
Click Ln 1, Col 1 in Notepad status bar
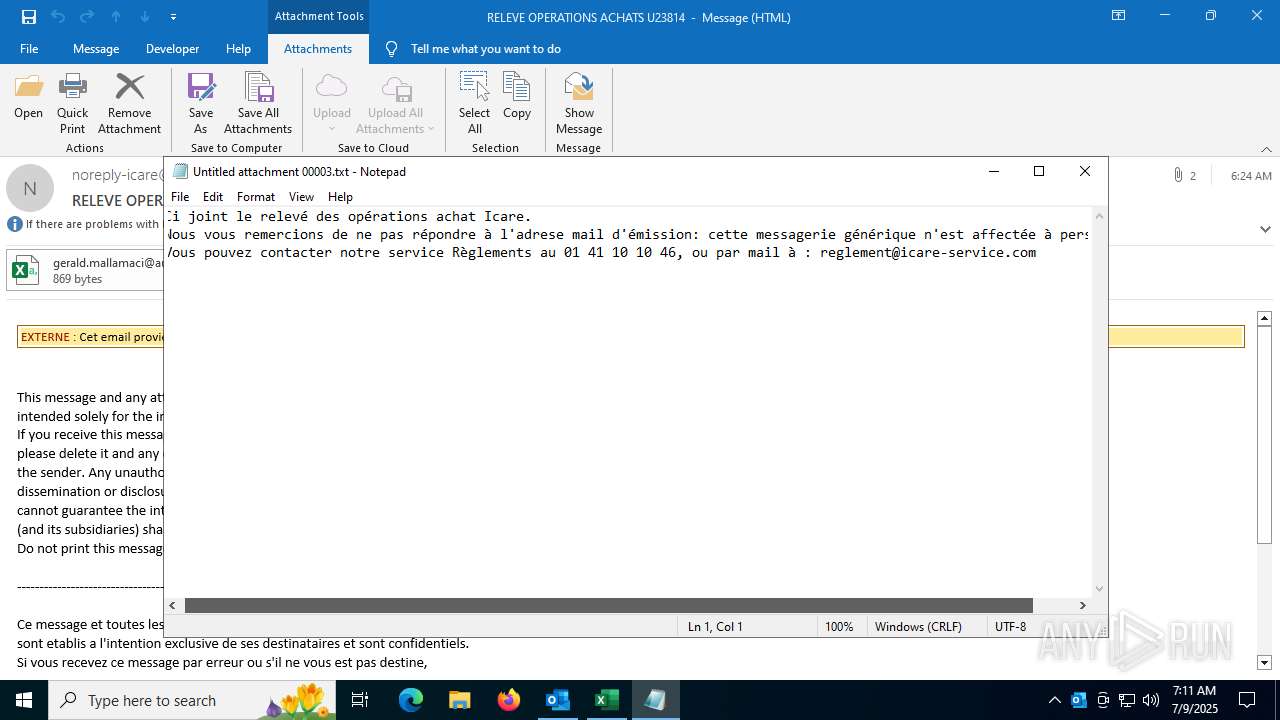(715, 627)
